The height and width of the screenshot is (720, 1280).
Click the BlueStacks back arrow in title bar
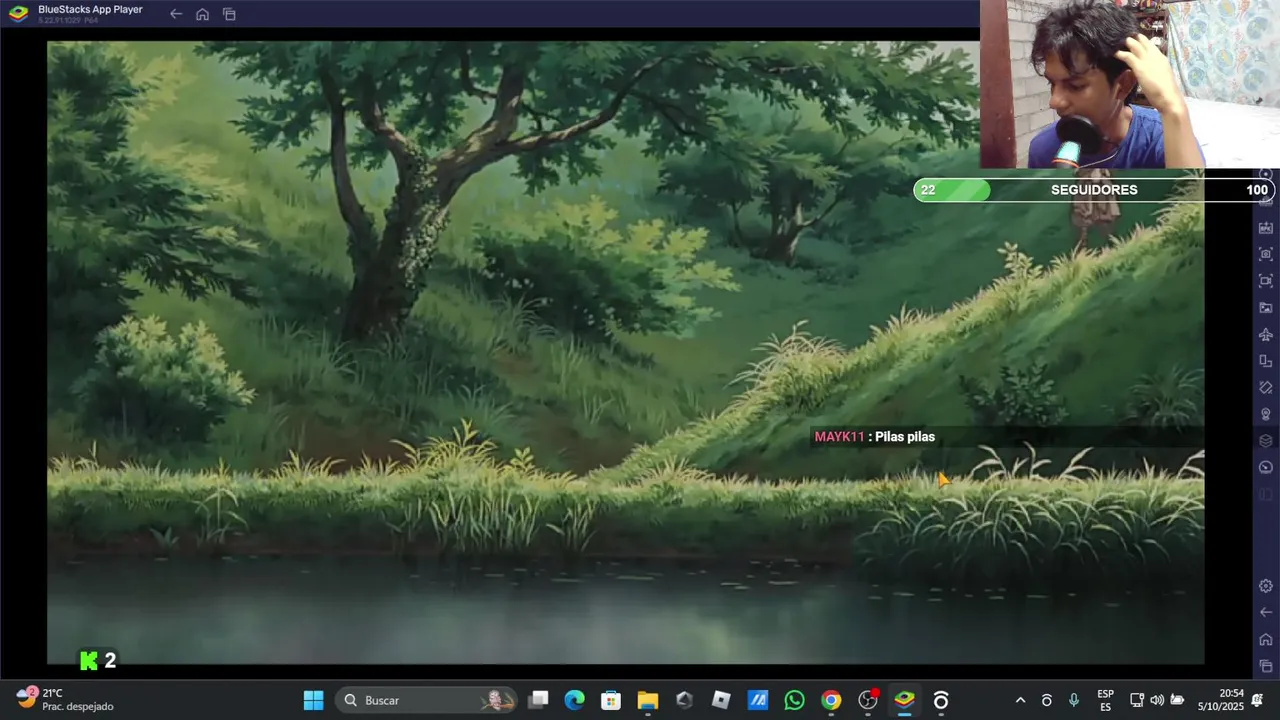[176, 14]
